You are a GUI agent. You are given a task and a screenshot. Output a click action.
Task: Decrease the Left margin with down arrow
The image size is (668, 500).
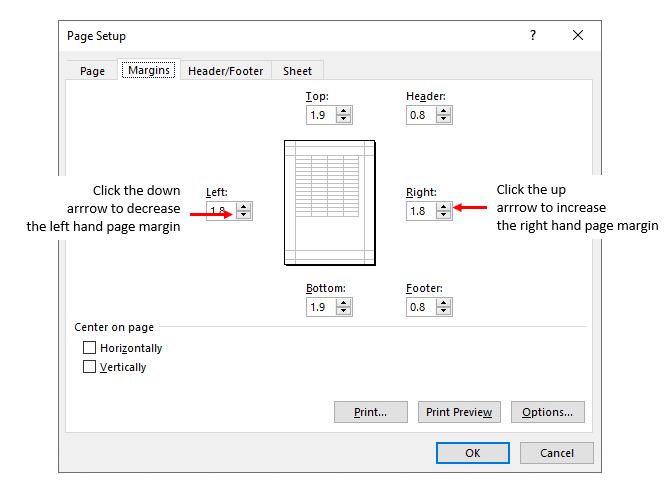click(244, 216)
